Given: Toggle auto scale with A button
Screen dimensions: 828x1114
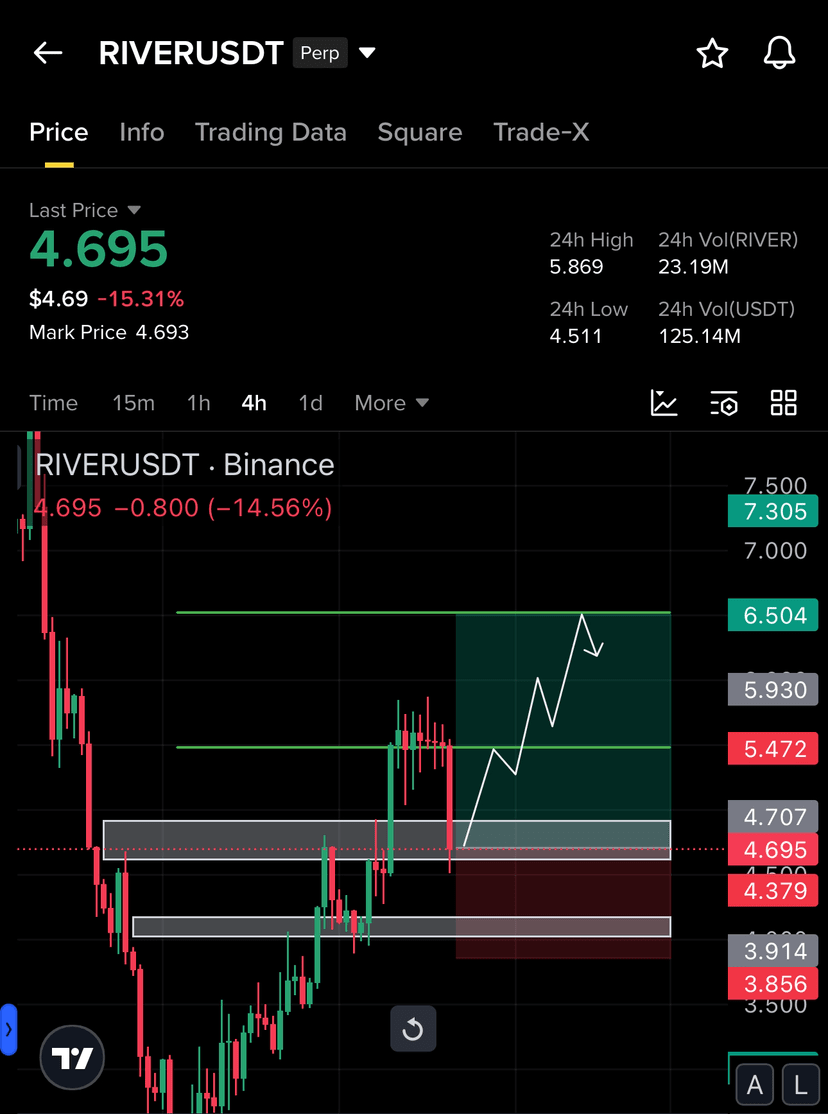Looking at the screenshot, I should pos(754,1085).
